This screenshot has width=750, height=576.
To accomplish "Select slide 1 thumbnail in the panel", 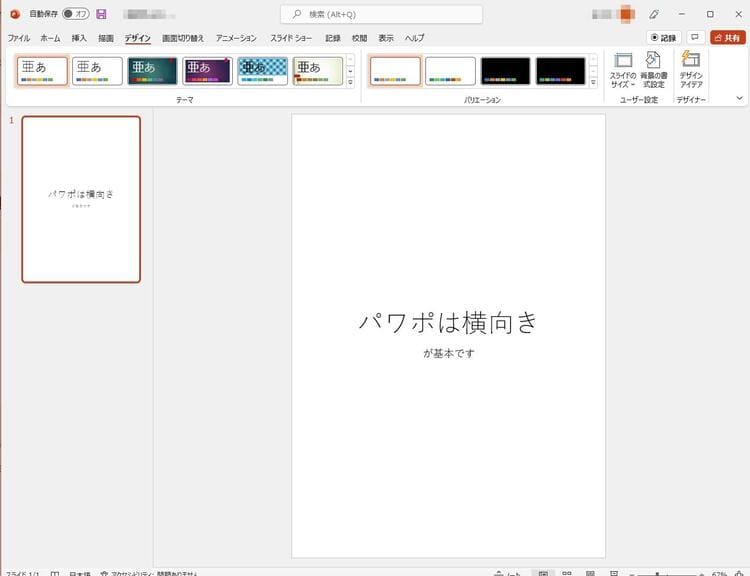I will [x=81, y=199].
